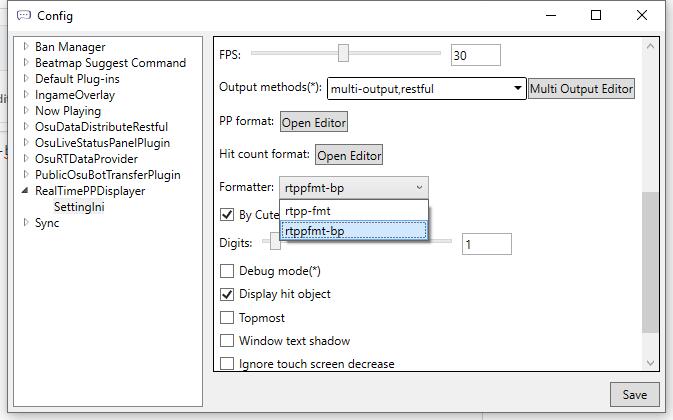The image size is (673, 420).
Task: Save the configuration
Action: point(635,394)
